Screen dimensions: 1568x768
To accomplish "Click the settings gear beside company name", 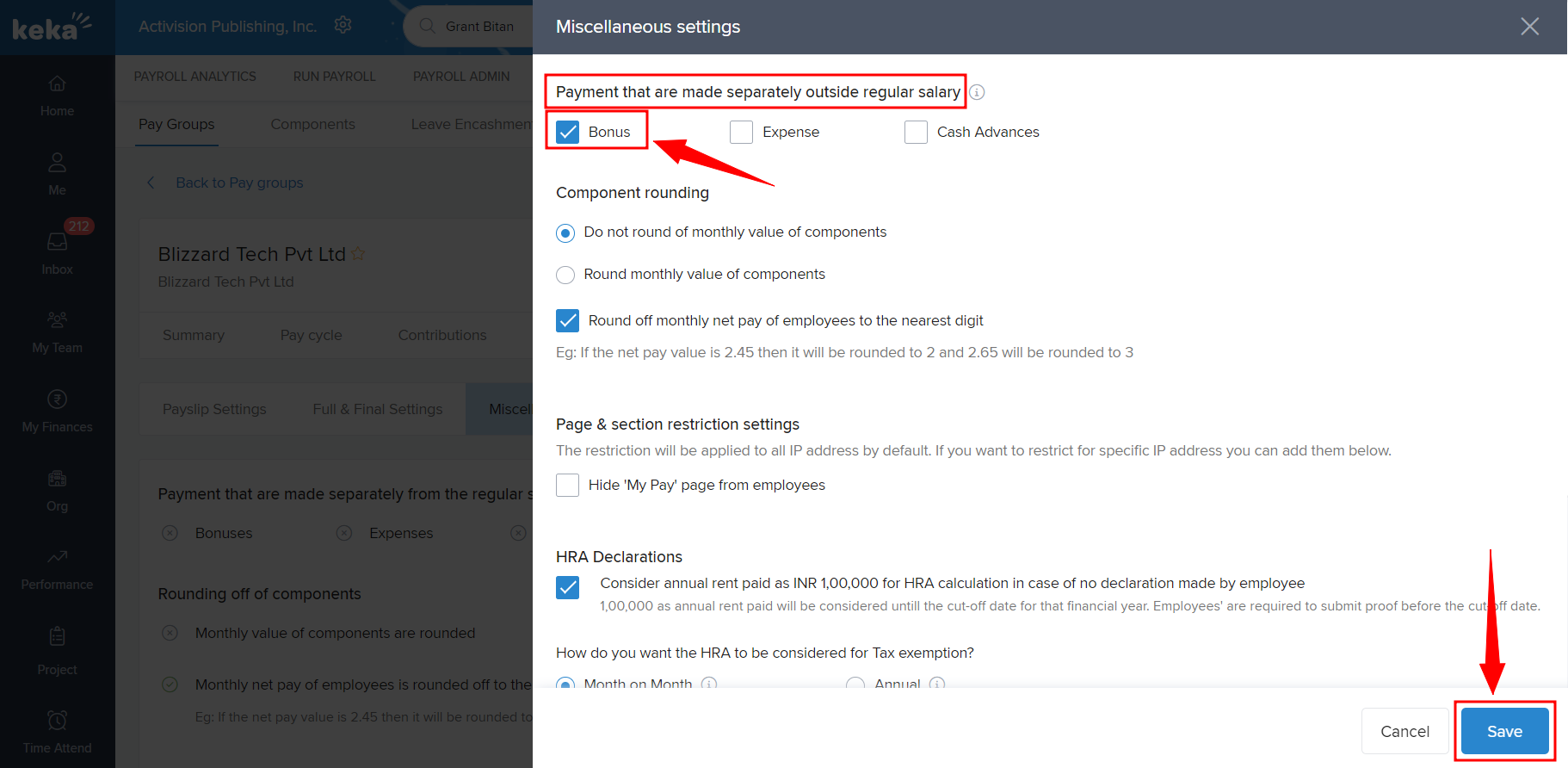I will point(343,25).
